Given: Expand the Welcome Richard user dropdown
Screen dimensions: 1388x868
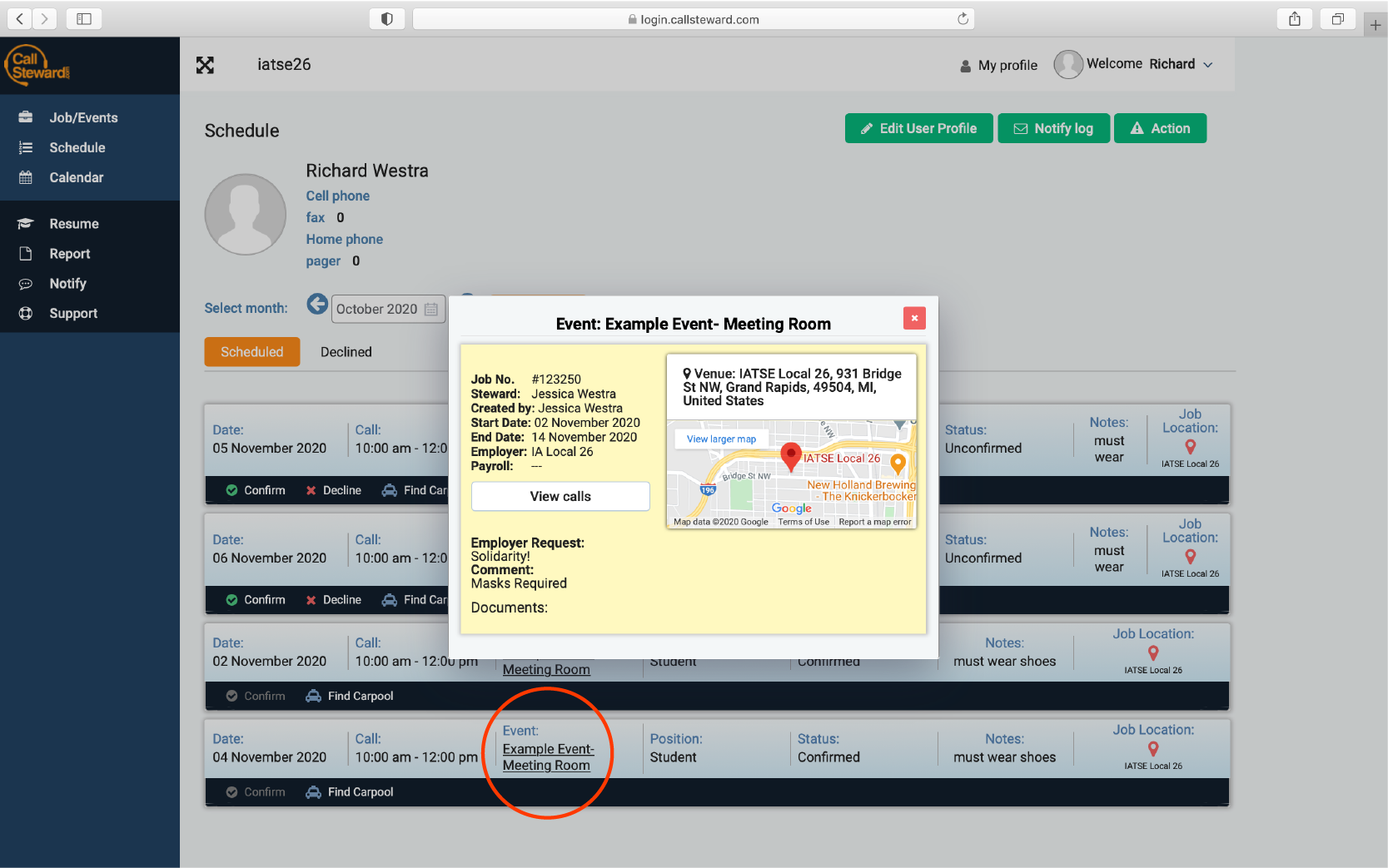Looking at the screenshot, I should (1207, 65).
